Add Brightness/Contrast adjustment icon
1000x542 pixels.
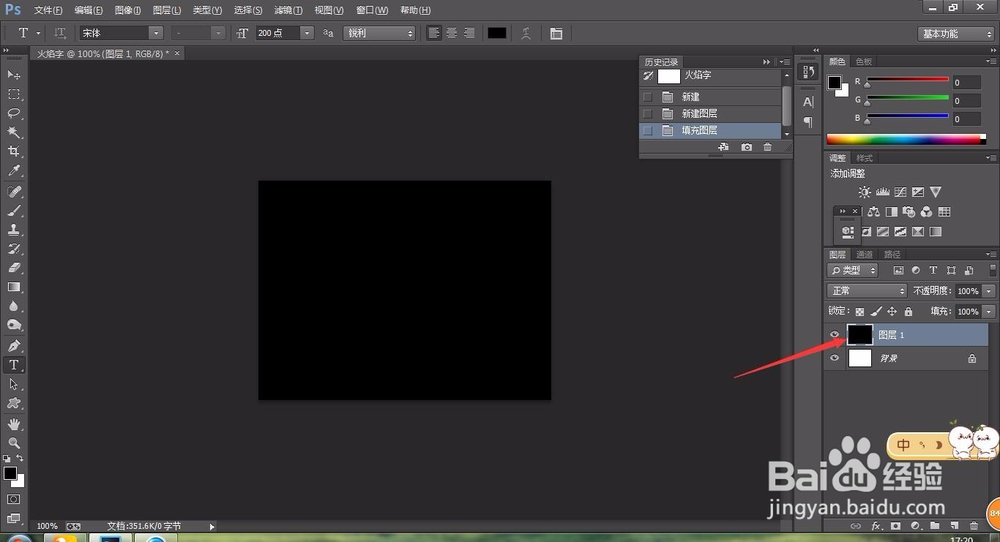tap(864, 192)
